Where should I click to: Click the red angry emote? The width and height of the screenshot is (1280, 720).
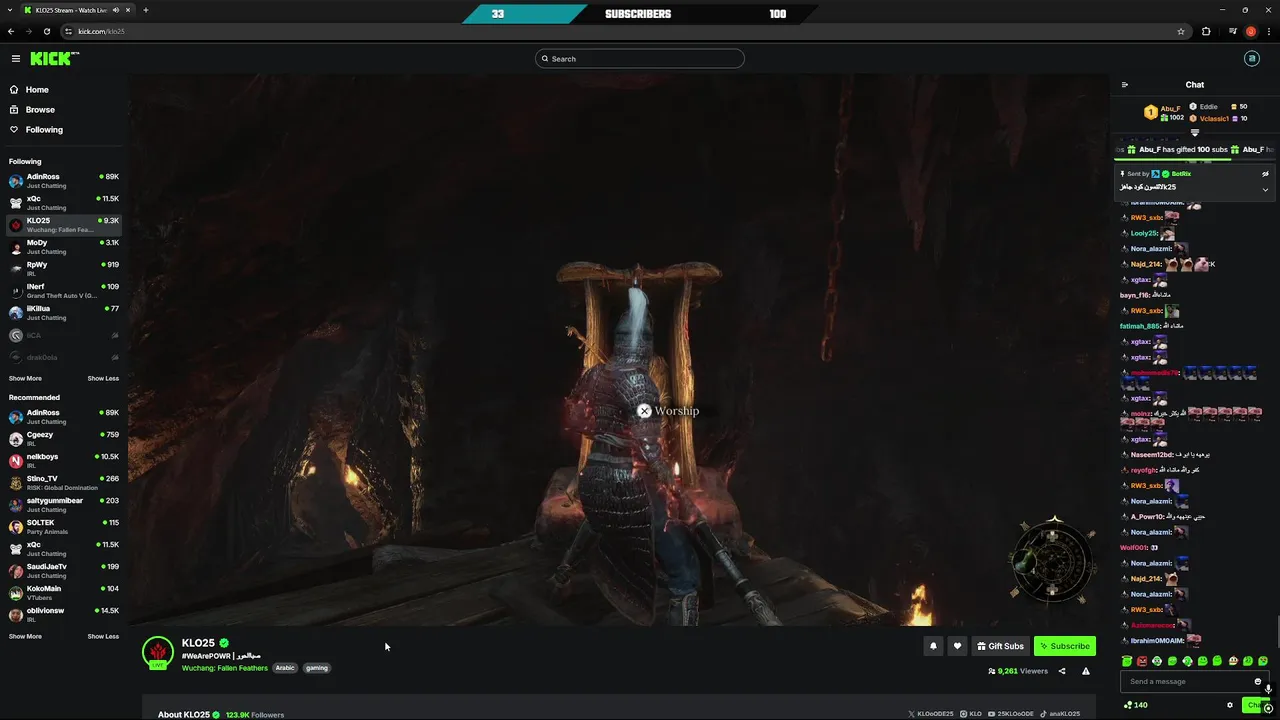(1142, 661)
